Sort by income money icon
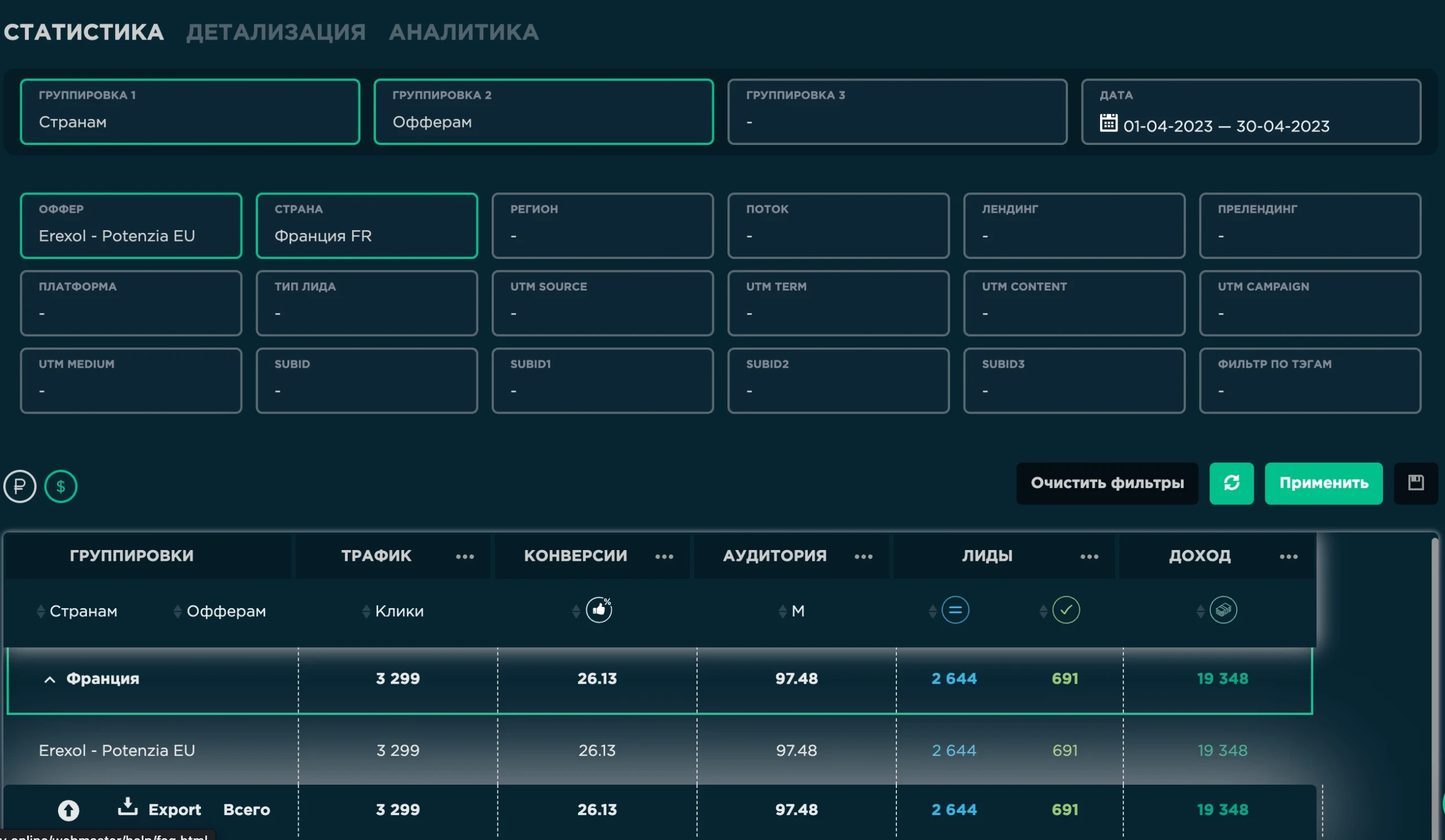 [x=1223, y=610]
